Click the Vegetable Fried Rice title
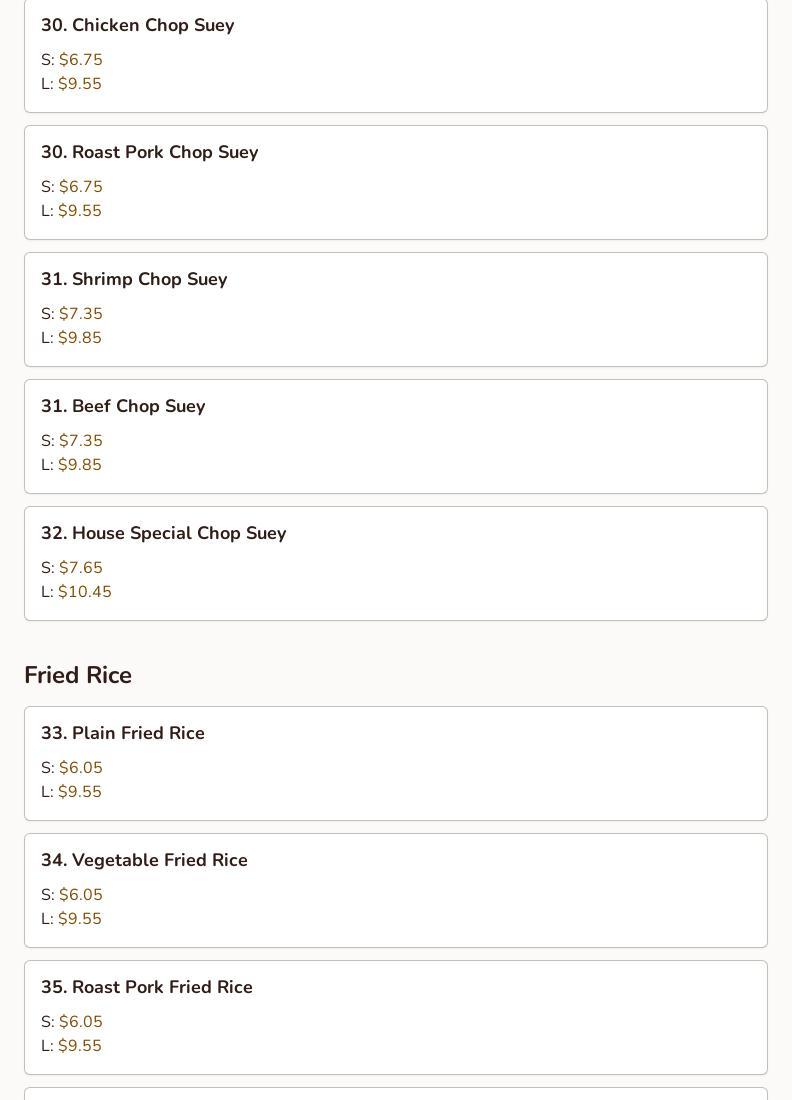Viewport: 792px width, 1100px height. click(144, 860)
